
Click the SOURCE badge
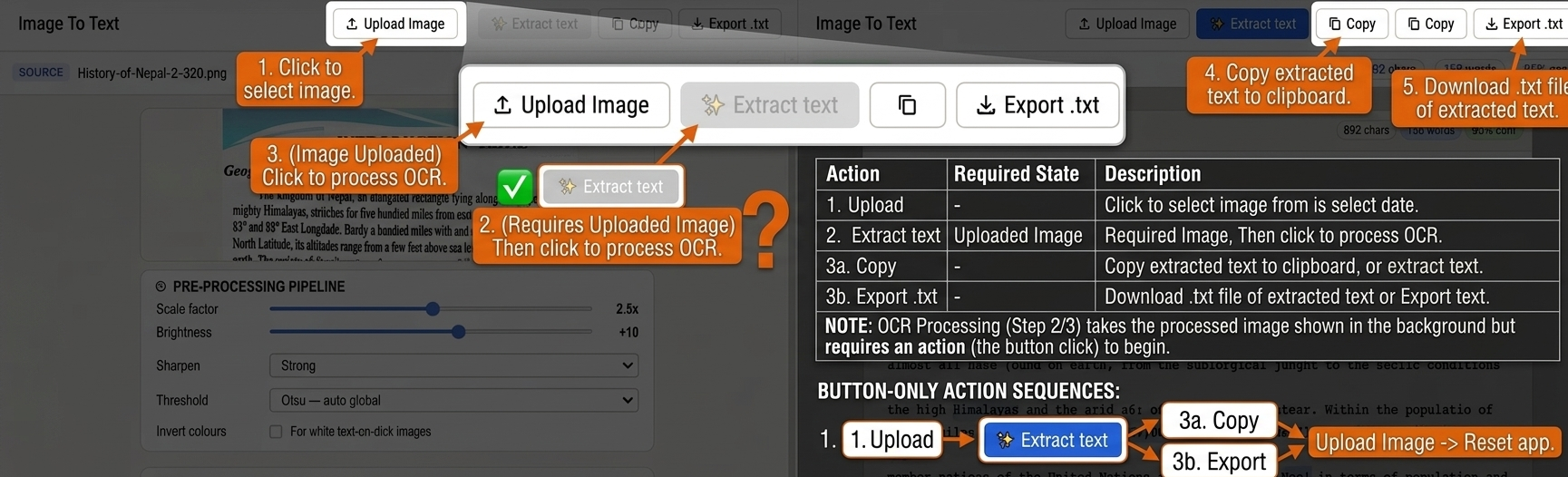point(41,73)
